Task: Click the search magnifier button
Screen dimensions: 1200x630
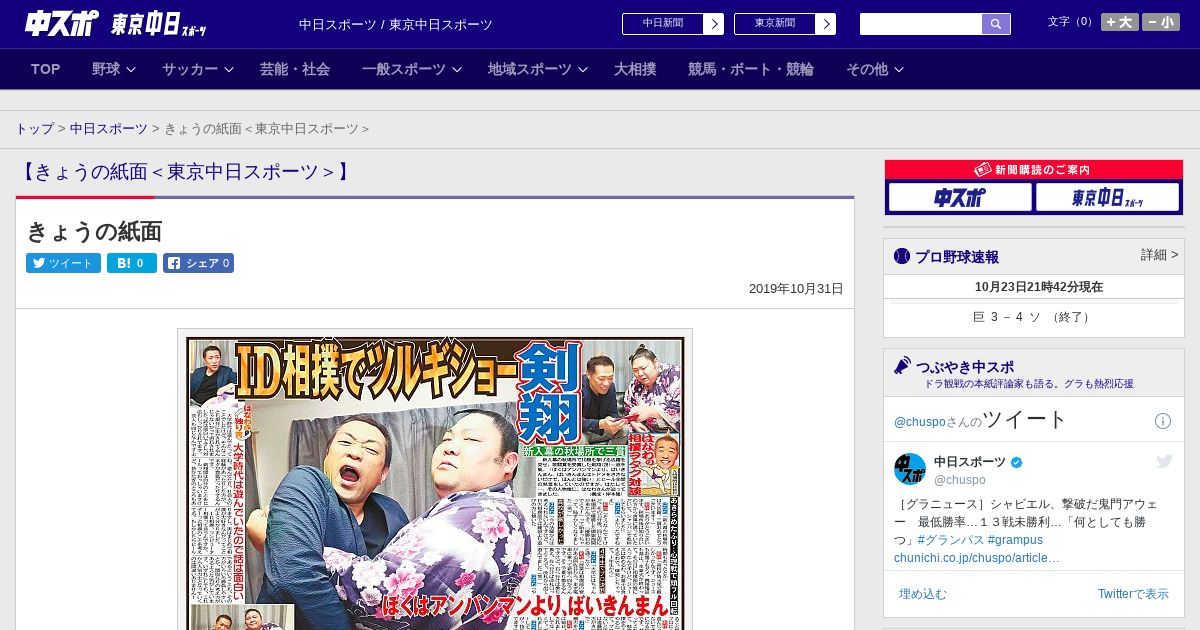Action: tap(996, 24)
